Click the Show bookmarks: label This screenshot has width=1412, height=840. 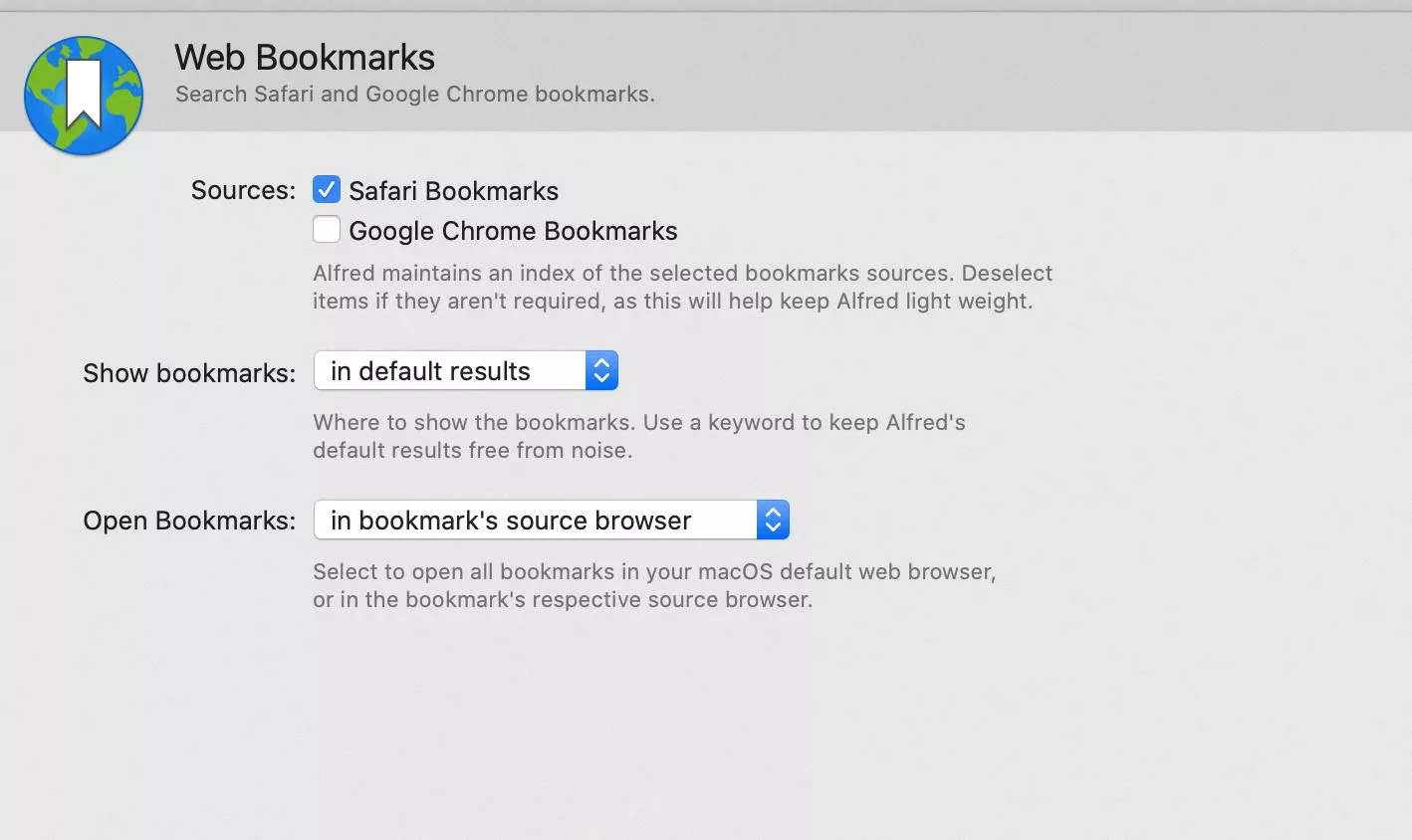188,372
